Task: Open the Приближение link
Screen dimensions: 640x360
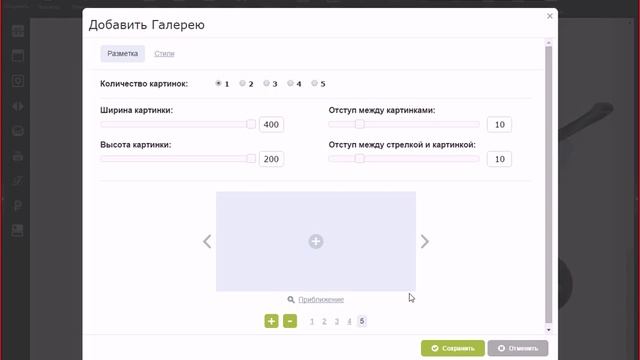Action: 321,300
